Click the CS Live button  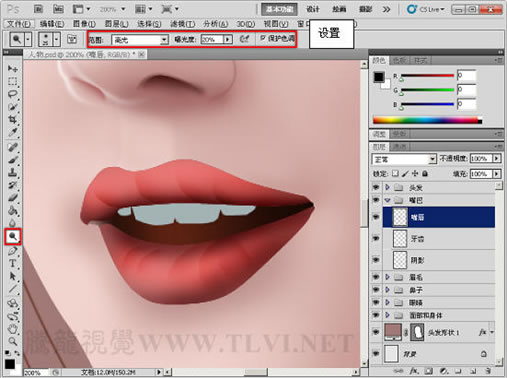point(426,9)
